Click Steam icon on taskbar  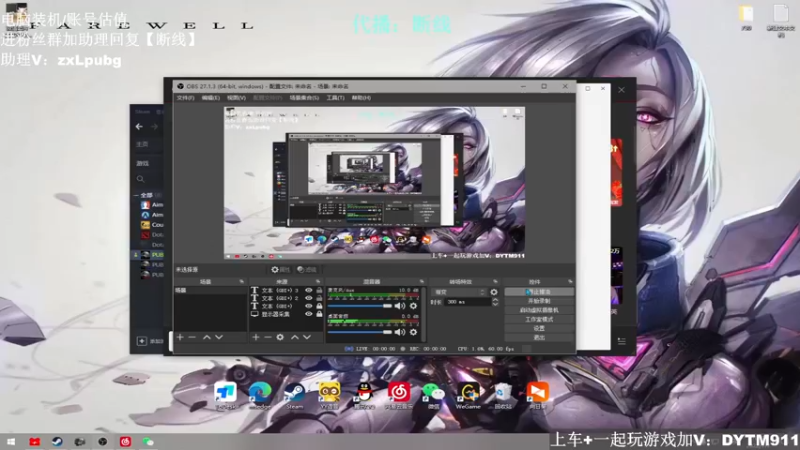pos(57,442)
